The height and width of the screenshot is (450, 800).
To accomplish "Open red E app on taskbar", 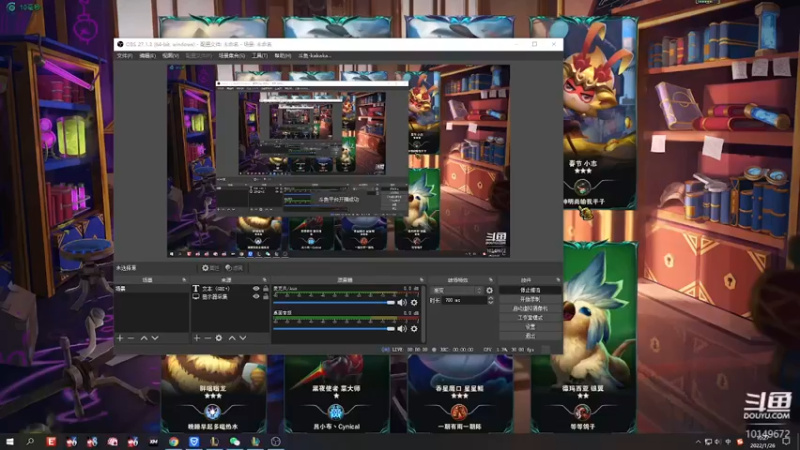I will (x=51, y=441).
